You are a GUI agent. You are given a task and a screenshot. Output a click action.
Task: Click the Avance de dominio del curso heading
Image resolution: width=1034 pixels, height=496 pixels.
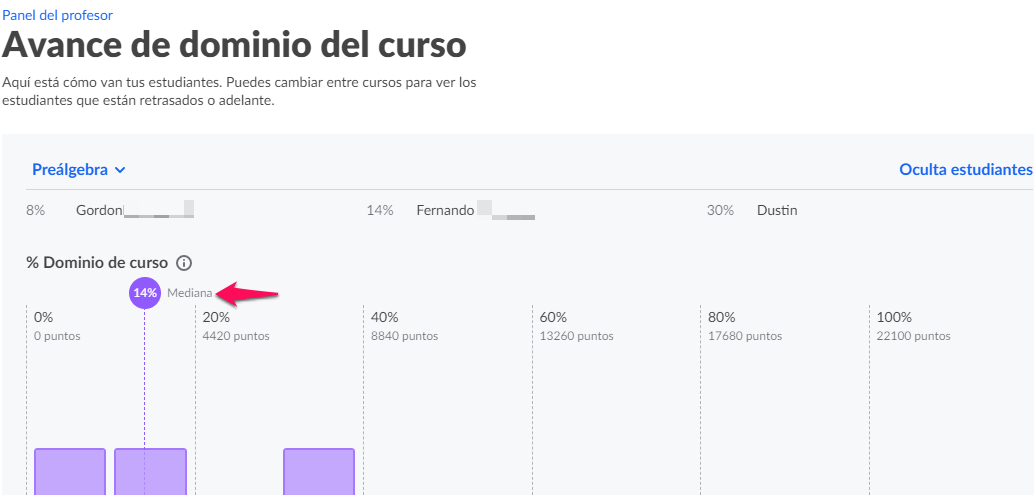234,46
